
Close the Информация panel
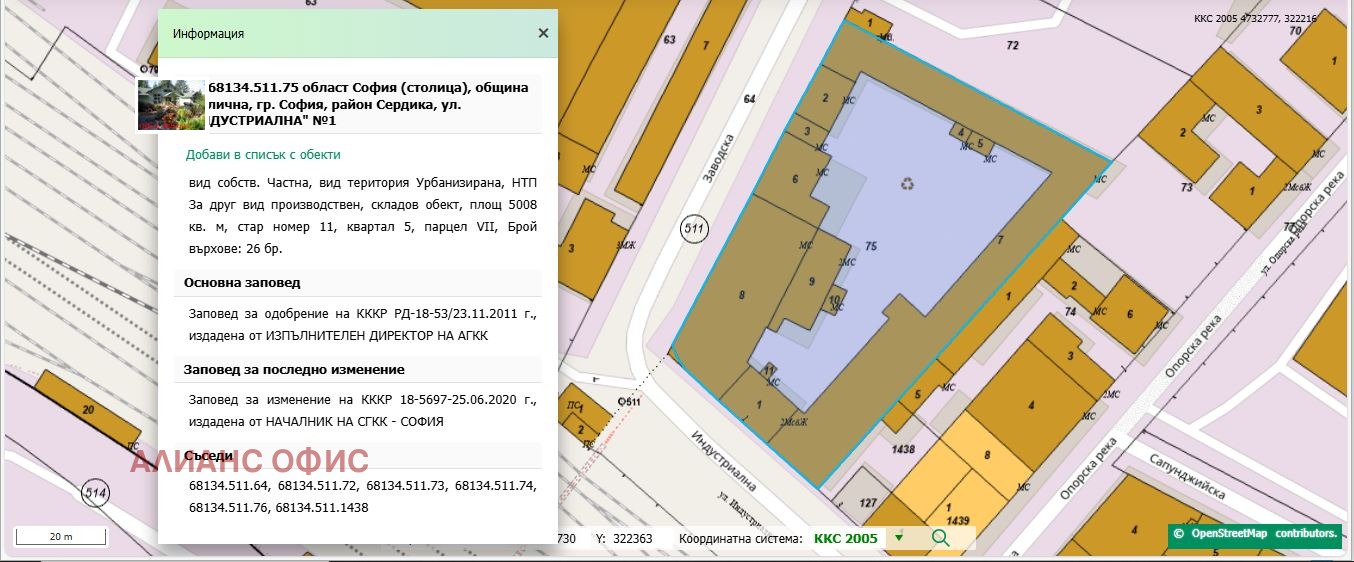coord(543,33)
